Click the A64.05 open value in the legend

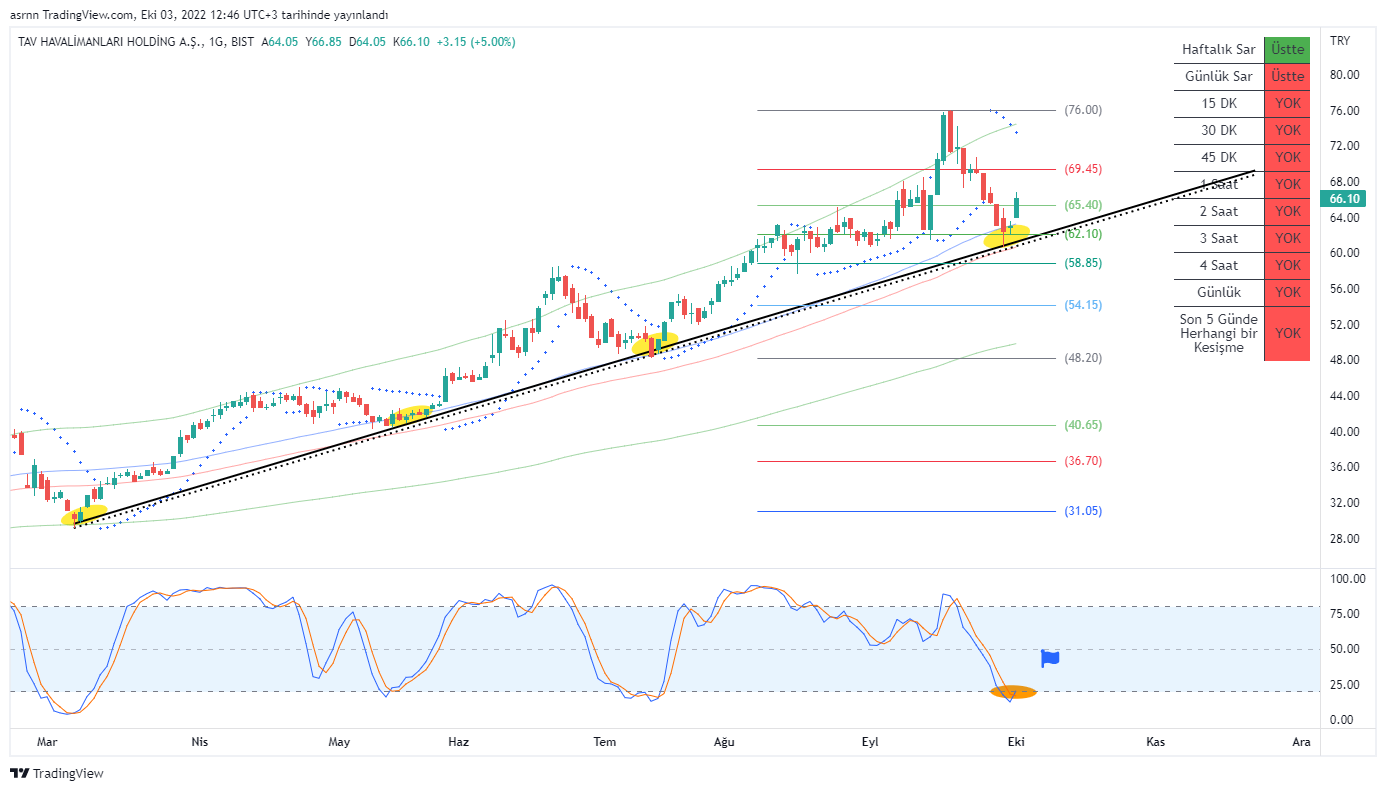click(281, 42)
